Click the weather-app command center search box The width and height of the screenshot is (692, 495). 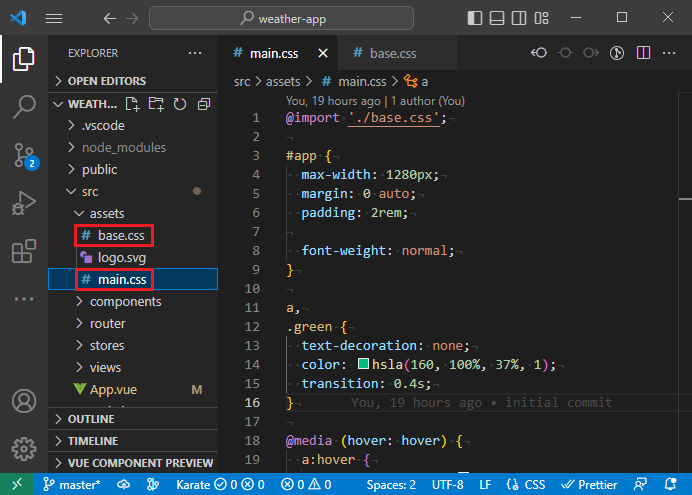[x=282, y=19]
